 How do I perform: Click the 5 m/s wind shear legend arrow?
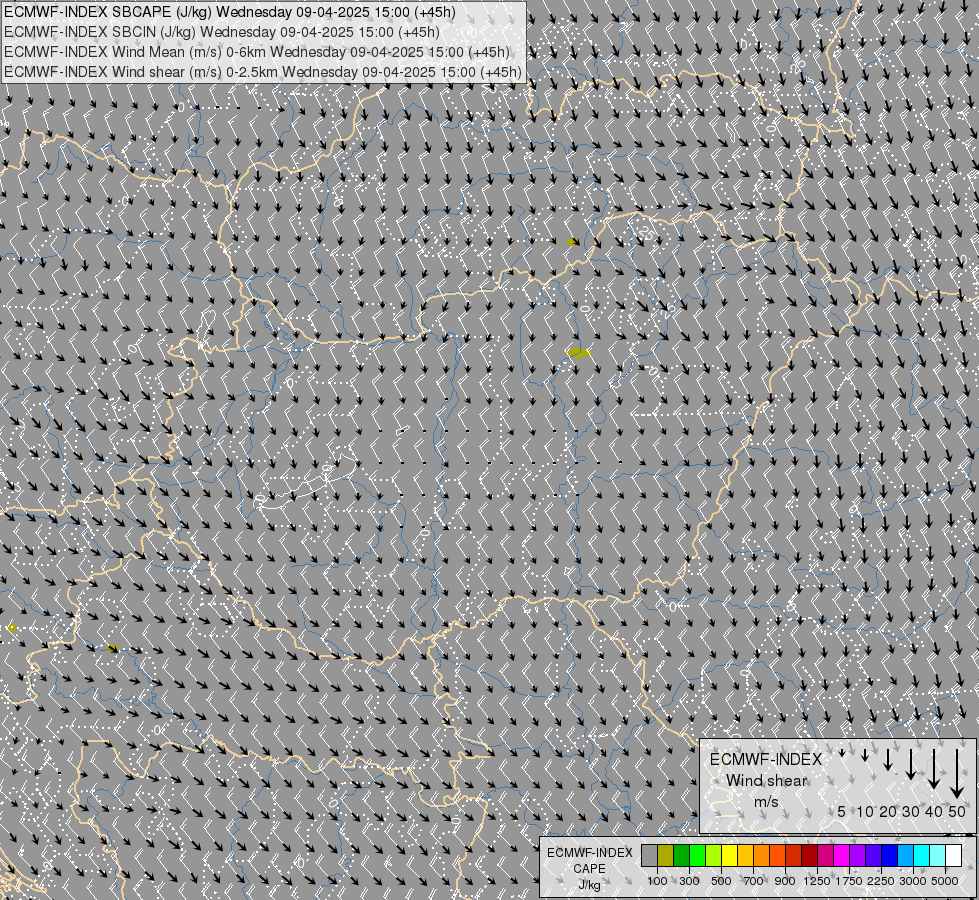842,753
